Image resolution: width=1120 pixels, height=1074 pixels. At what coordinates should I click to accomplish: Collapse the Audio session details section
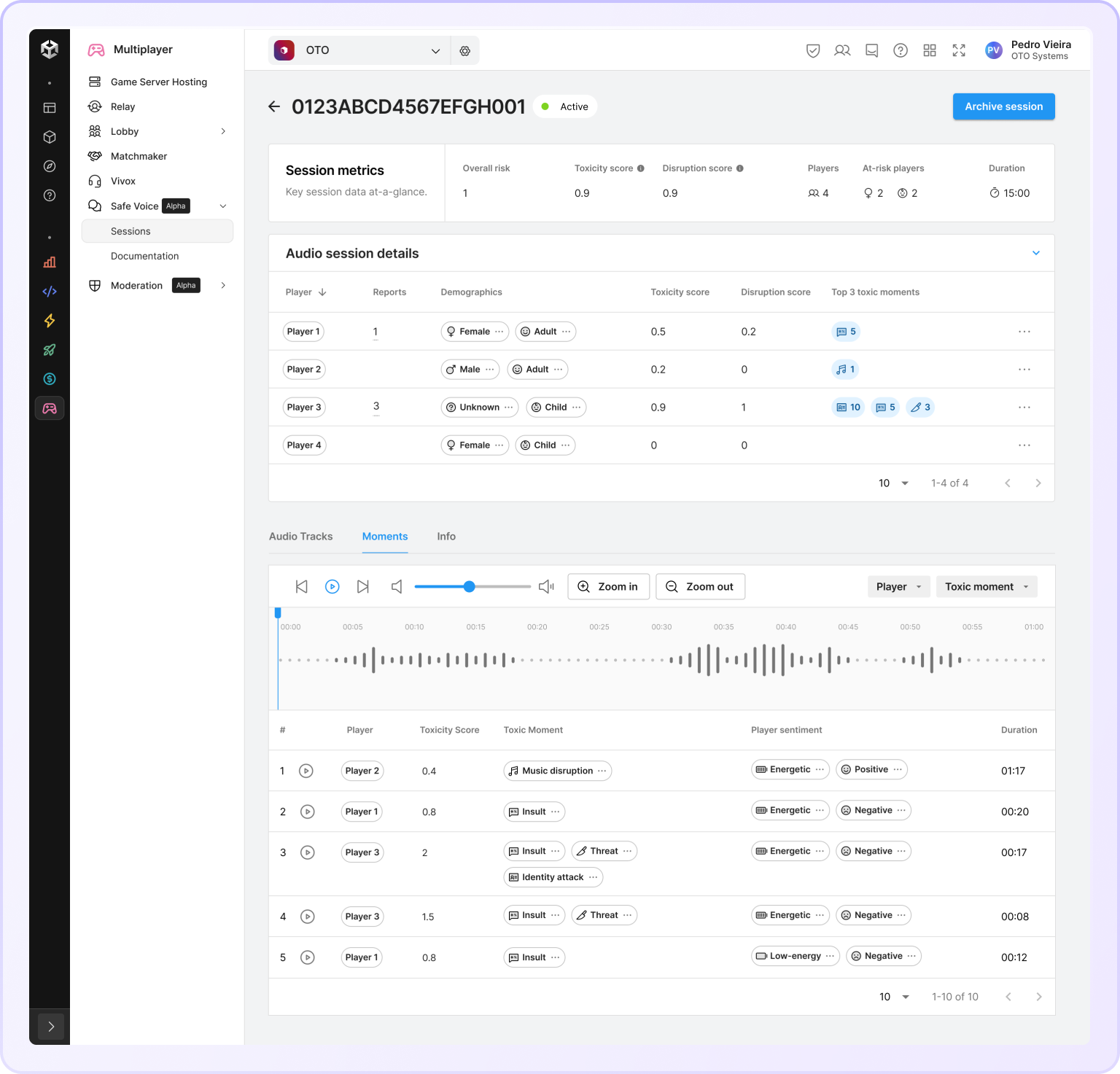click(1035, 253)
